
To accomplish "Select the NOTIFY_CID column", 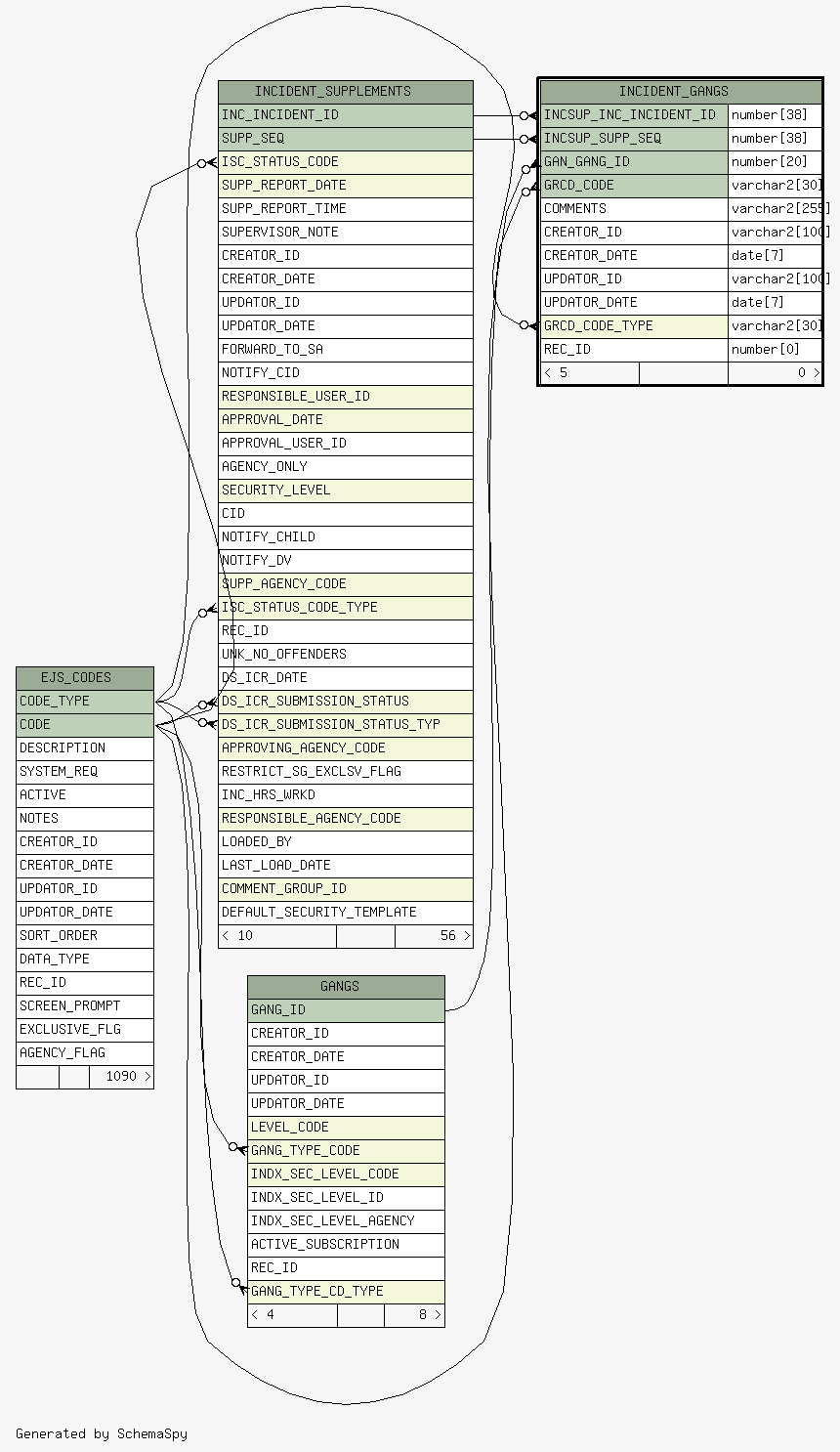I will click(346, 373).
